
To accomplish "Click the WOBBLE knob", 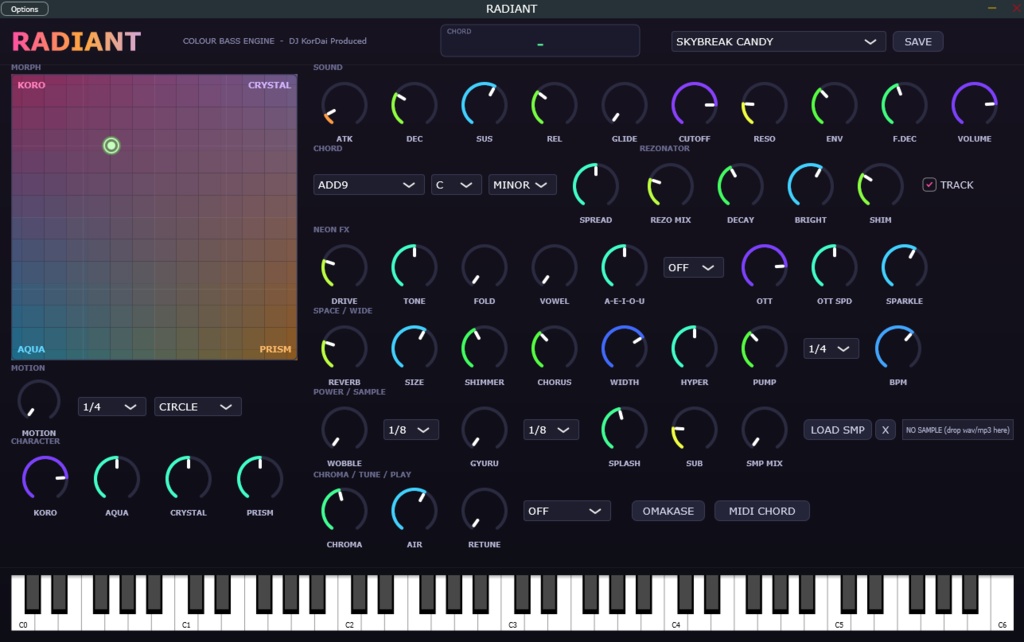I will point(344,429).
